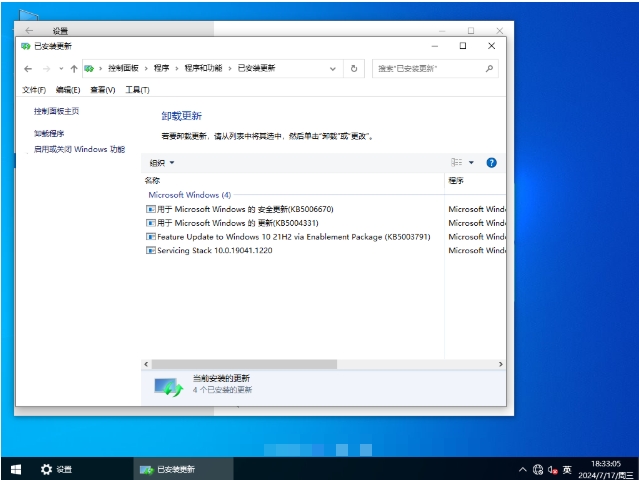This screenshot has width=639, height=480.
Task: Click the search magnifier icon
Action: (489, 68)
